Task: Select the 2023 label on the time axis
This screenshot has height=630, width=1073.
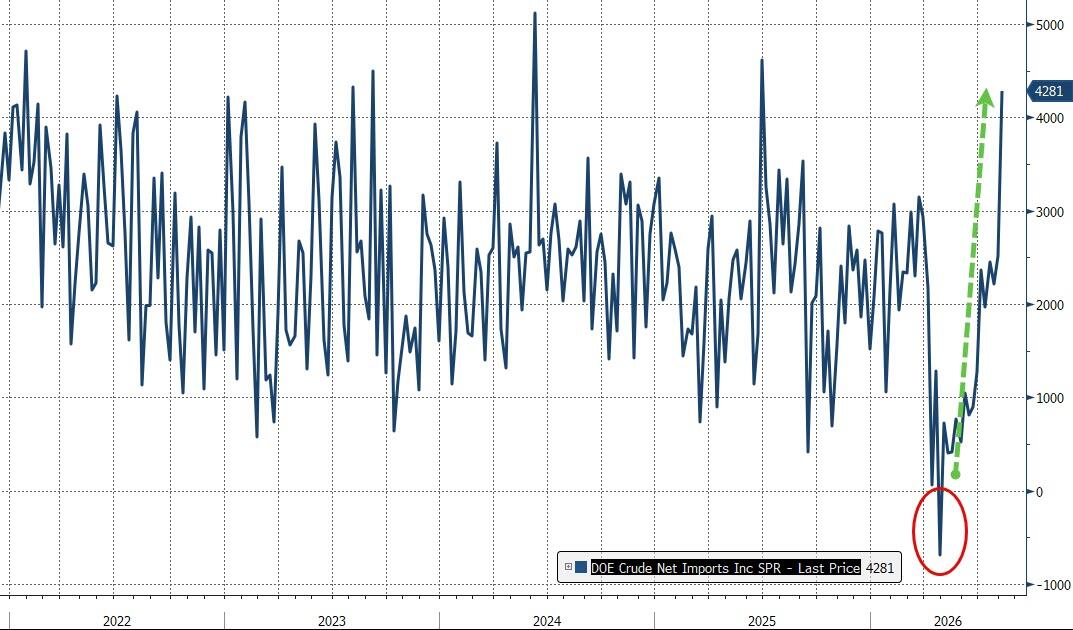Action: tap(332, 621)
